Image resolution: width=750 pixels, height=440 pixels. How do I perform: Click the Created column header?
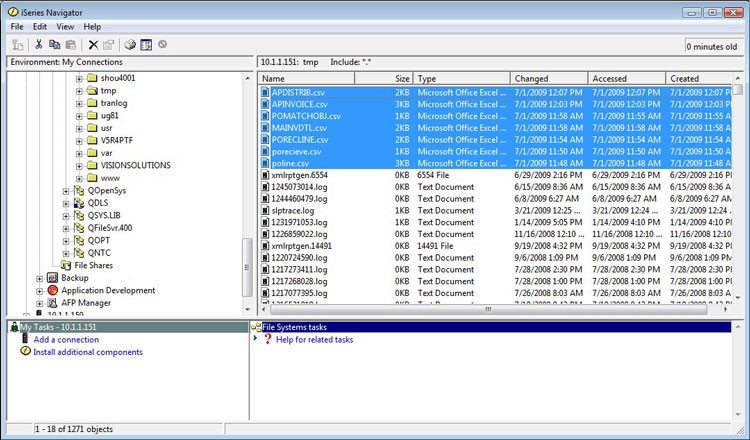coord(699,78)
